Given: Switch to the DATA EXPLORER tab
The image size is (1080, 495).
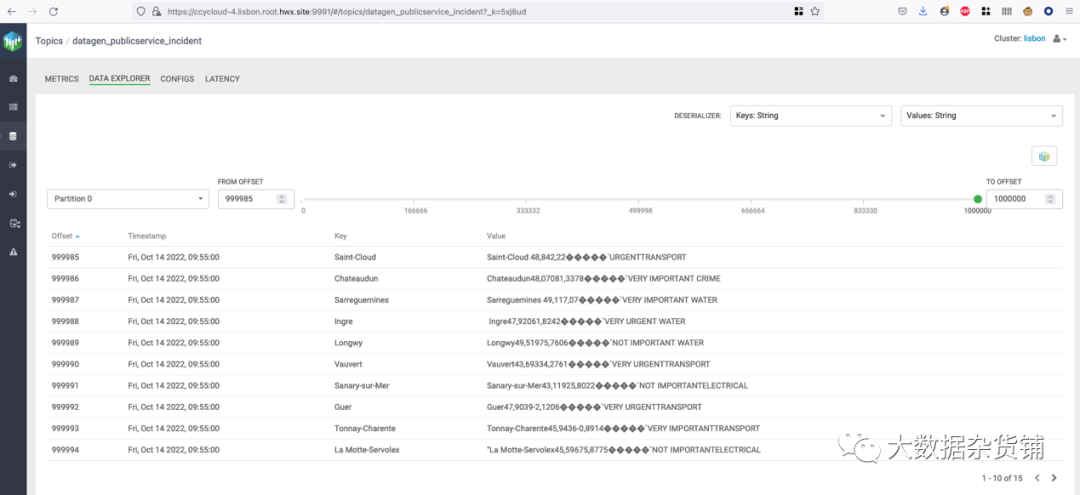Looking at the screenshot, I should tap(119, 78).
